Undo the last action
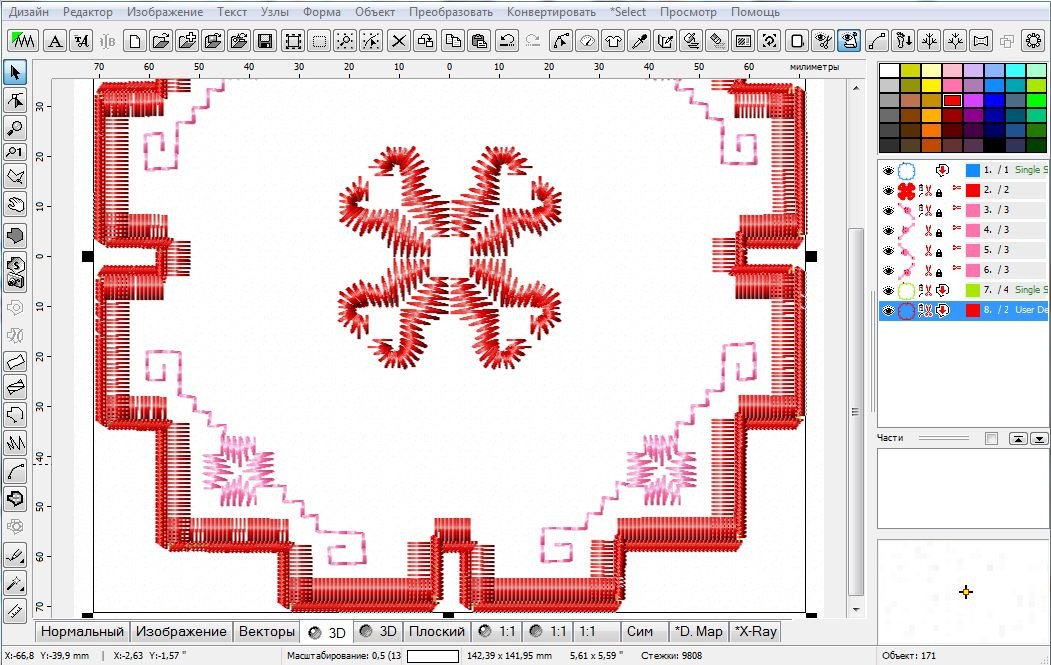Viewport: 1051px width, 665px height. coord(507,41)
